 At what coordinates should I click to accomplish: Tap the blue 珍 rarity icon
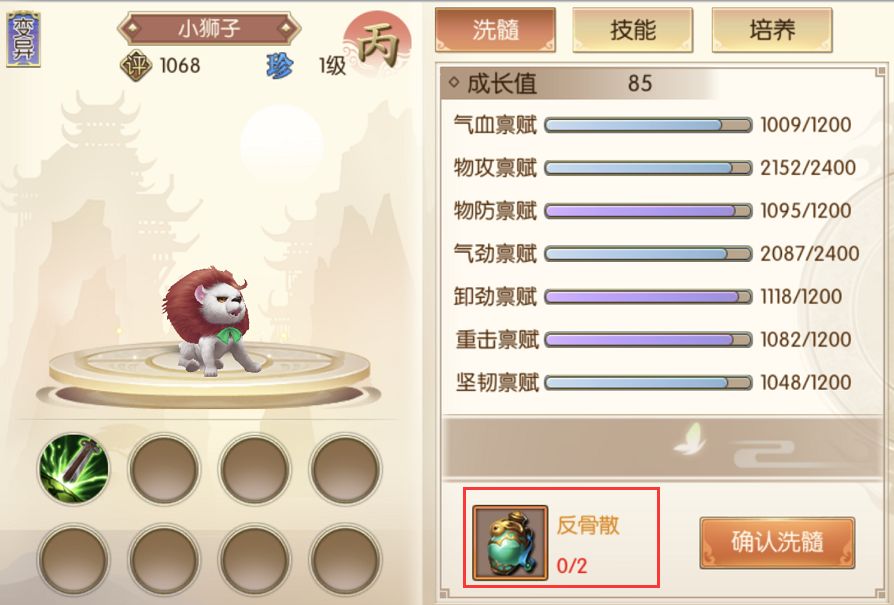coord(281,66)
